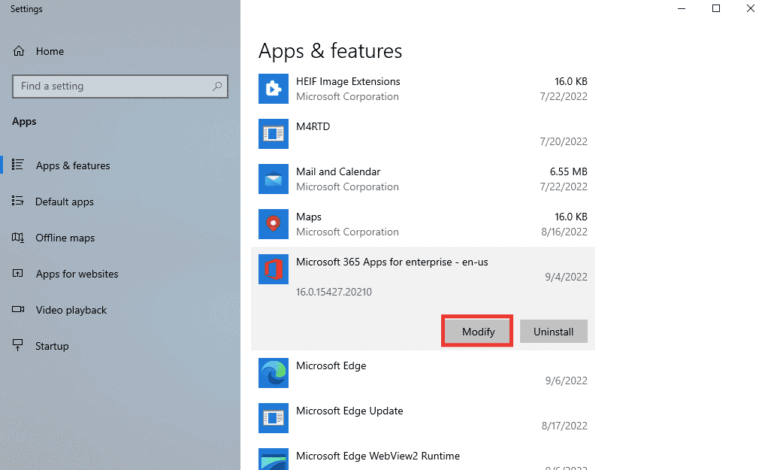Screen dimensions: 768x470
Task: Click the Maps location pin icon
Action: click(x=273, y=224)
